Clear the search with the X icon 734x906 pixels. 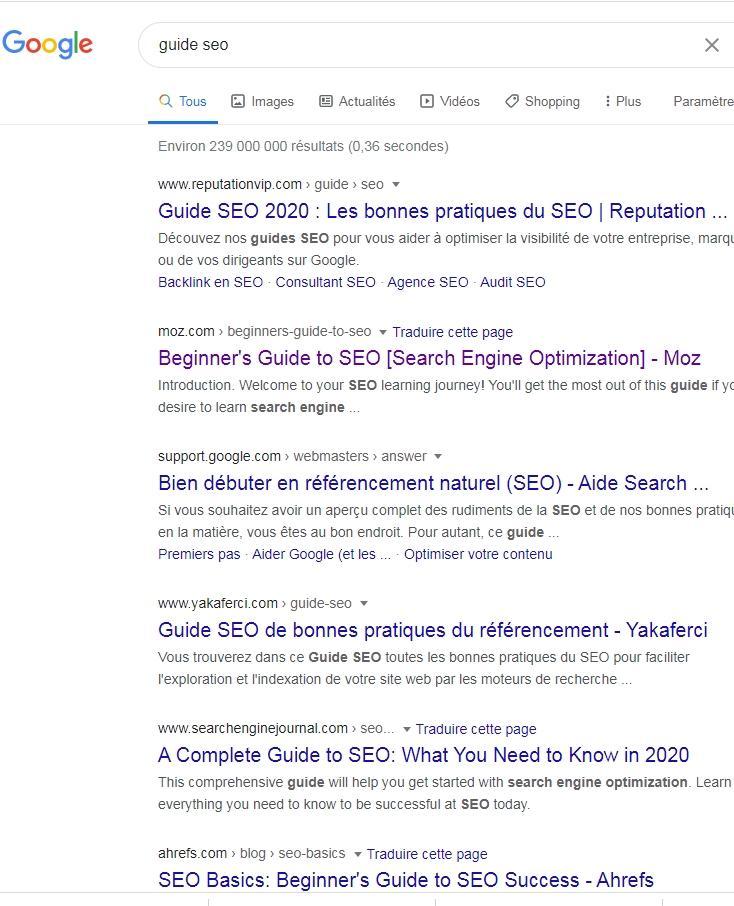coord(712,44)
